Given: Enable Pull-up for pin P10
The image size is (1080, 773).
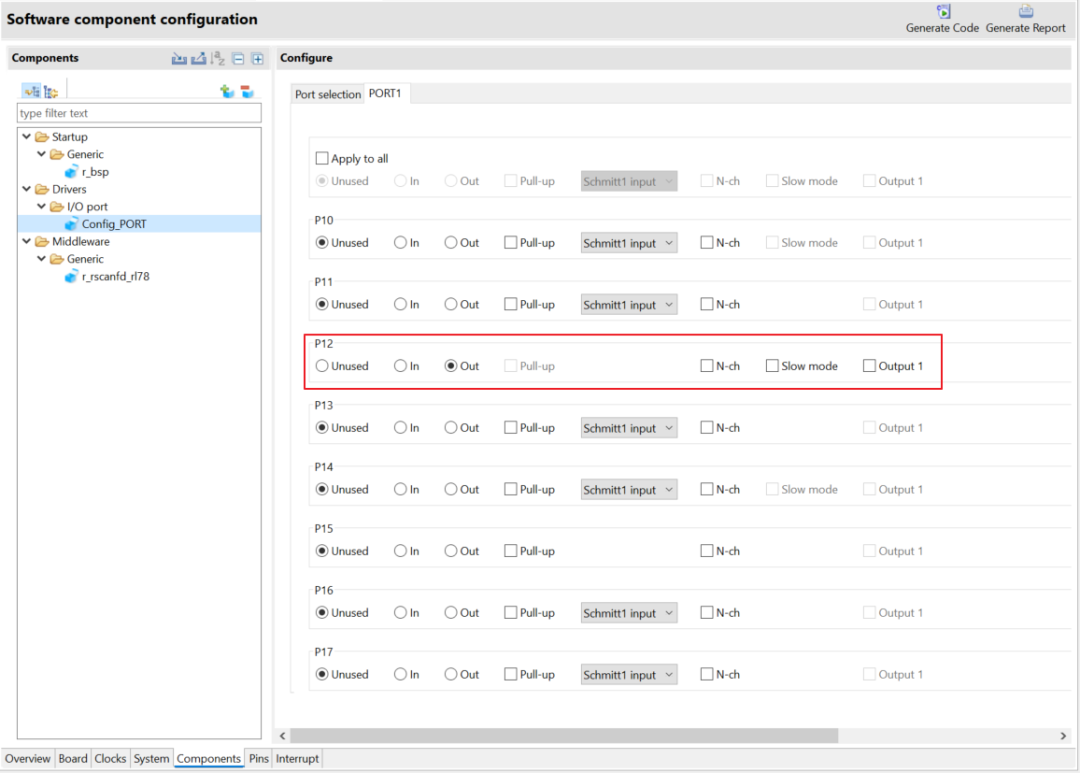Looking at the screenshot, I should [x=510, y=243].
